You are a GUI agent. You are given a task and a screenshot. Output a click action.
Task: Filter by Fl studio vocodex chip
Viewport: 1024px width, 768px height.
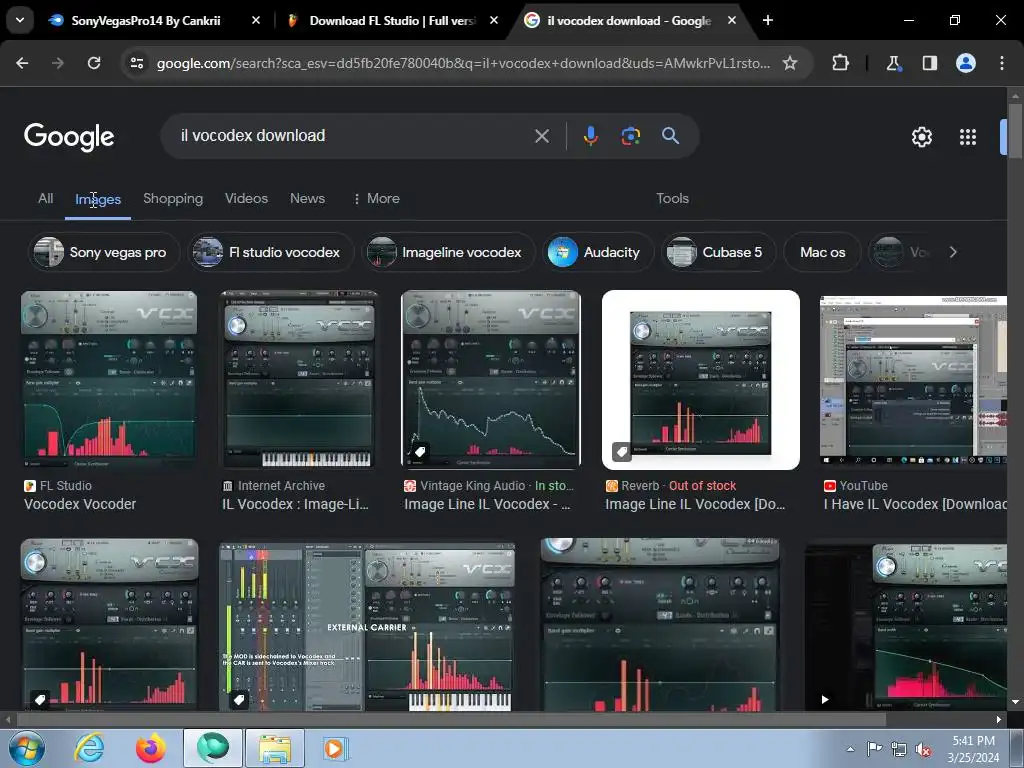coord(270,252)
